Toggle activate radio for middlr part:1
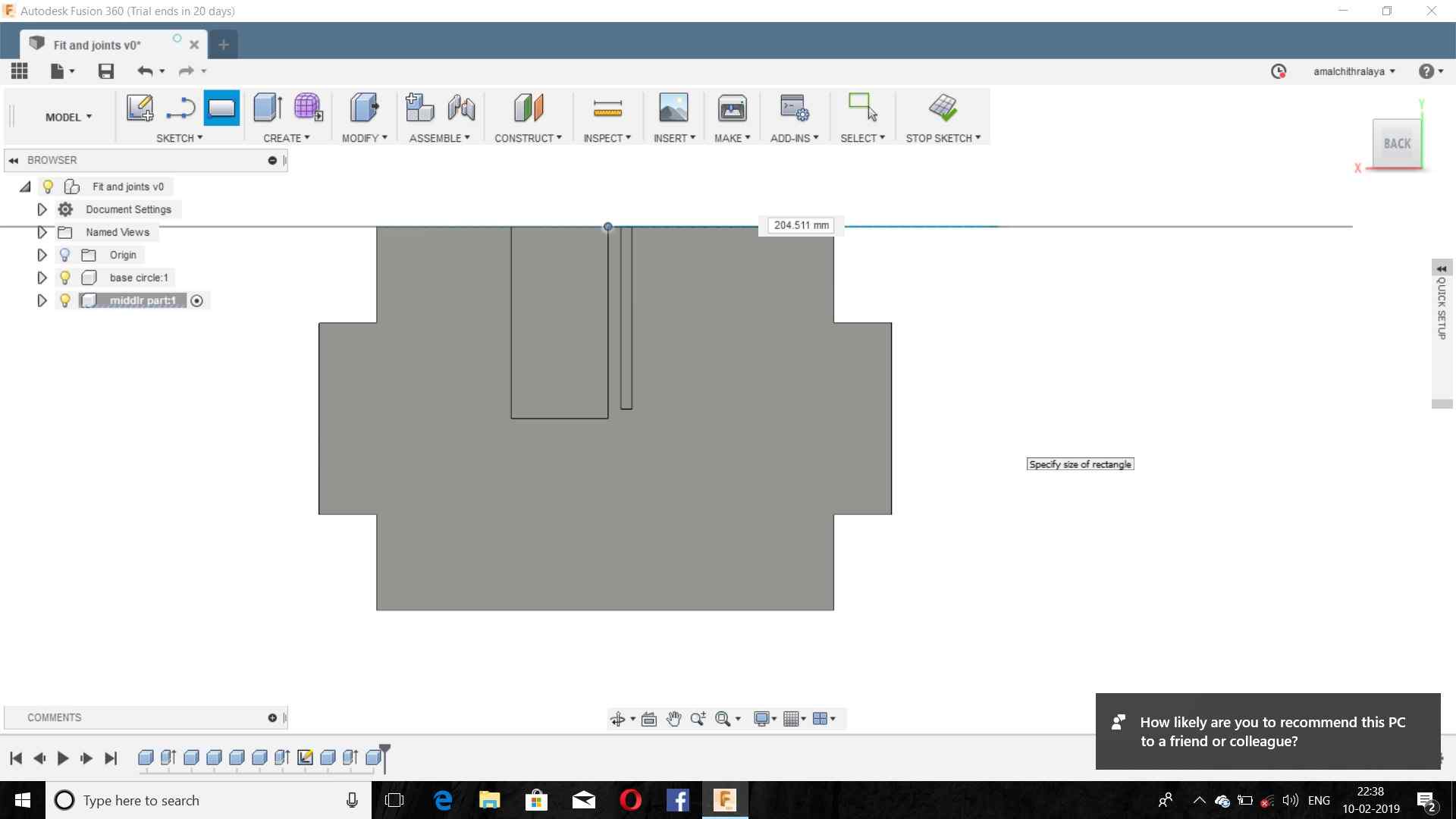This screenshot has height=819, width=1456. [197, 301]
